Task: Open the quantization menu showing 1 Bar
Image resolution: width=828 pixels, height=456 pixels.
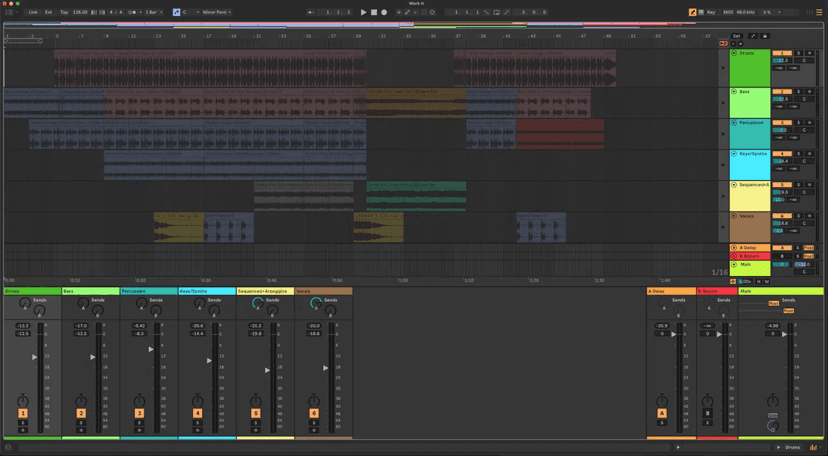Action: point(154,12)
